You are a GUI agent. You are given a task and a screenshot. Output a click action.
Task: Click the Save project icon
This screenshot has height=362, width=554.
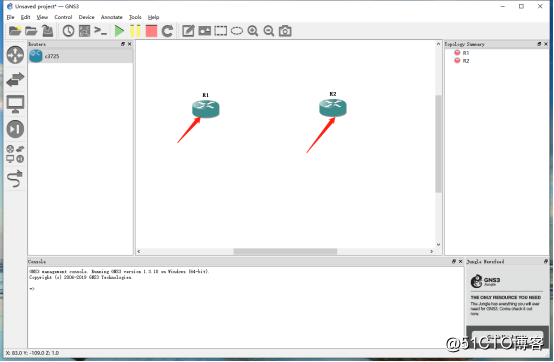47,31
